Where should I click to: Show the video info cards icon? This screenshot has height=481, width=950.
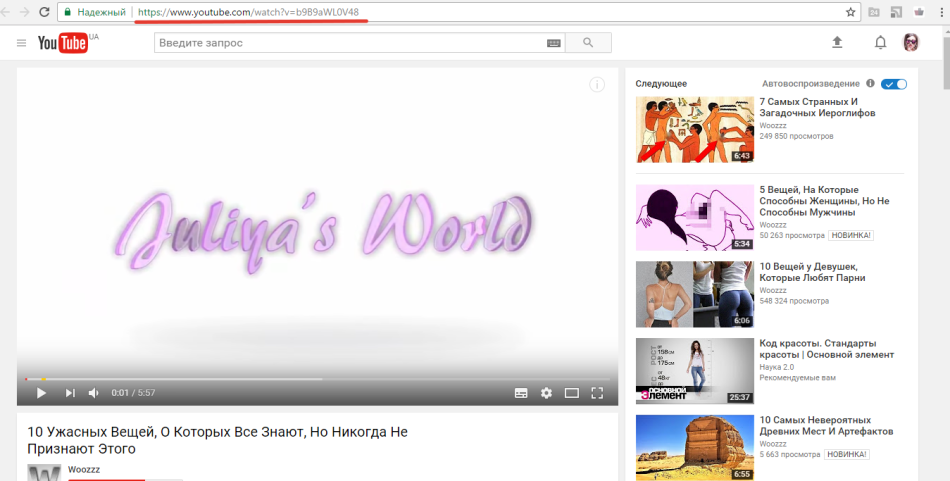(597, 85)
